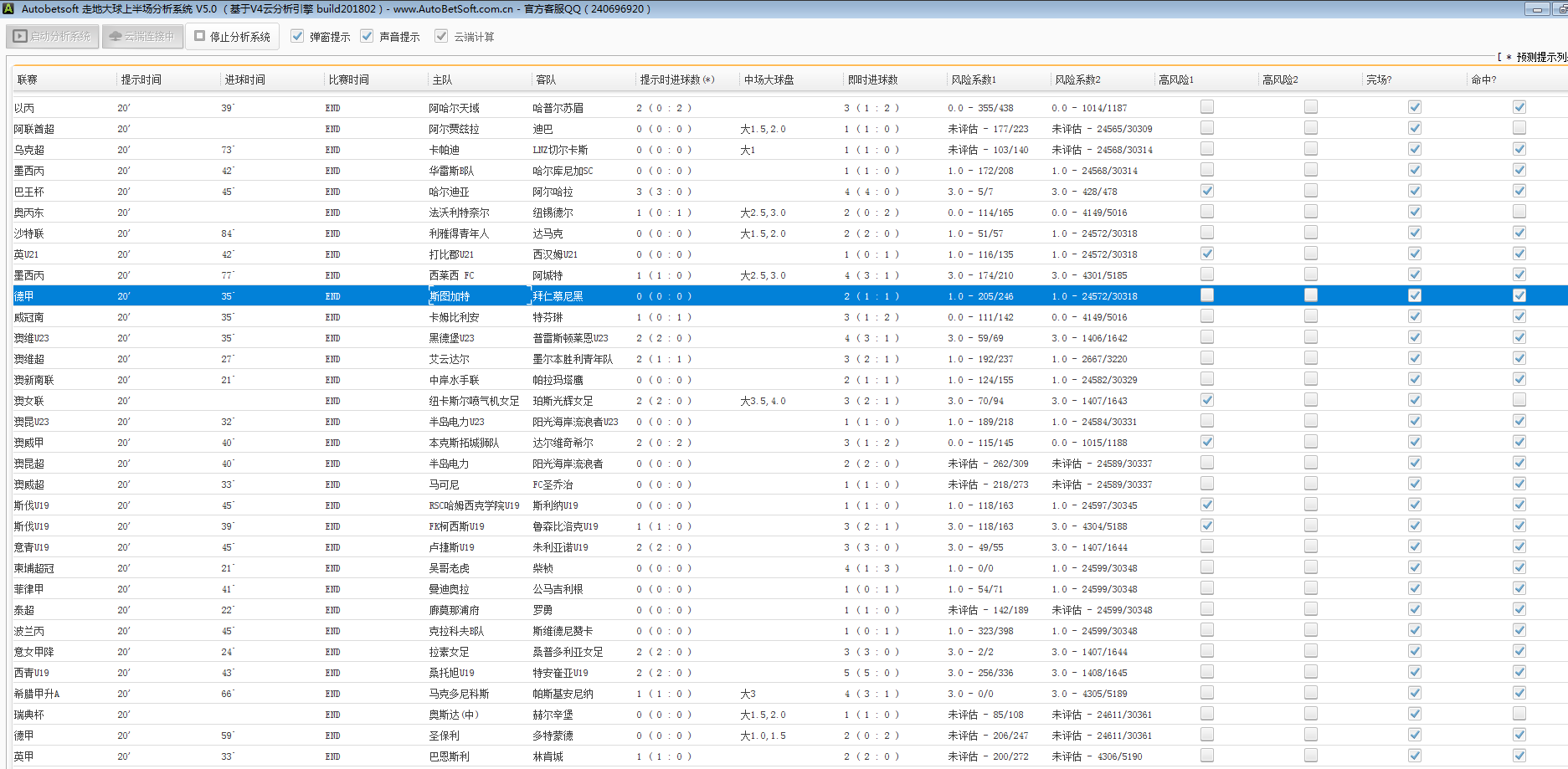1568x769 pixels.
Task: Click the 提示时间 column header
Action: (x=141, y=79)
